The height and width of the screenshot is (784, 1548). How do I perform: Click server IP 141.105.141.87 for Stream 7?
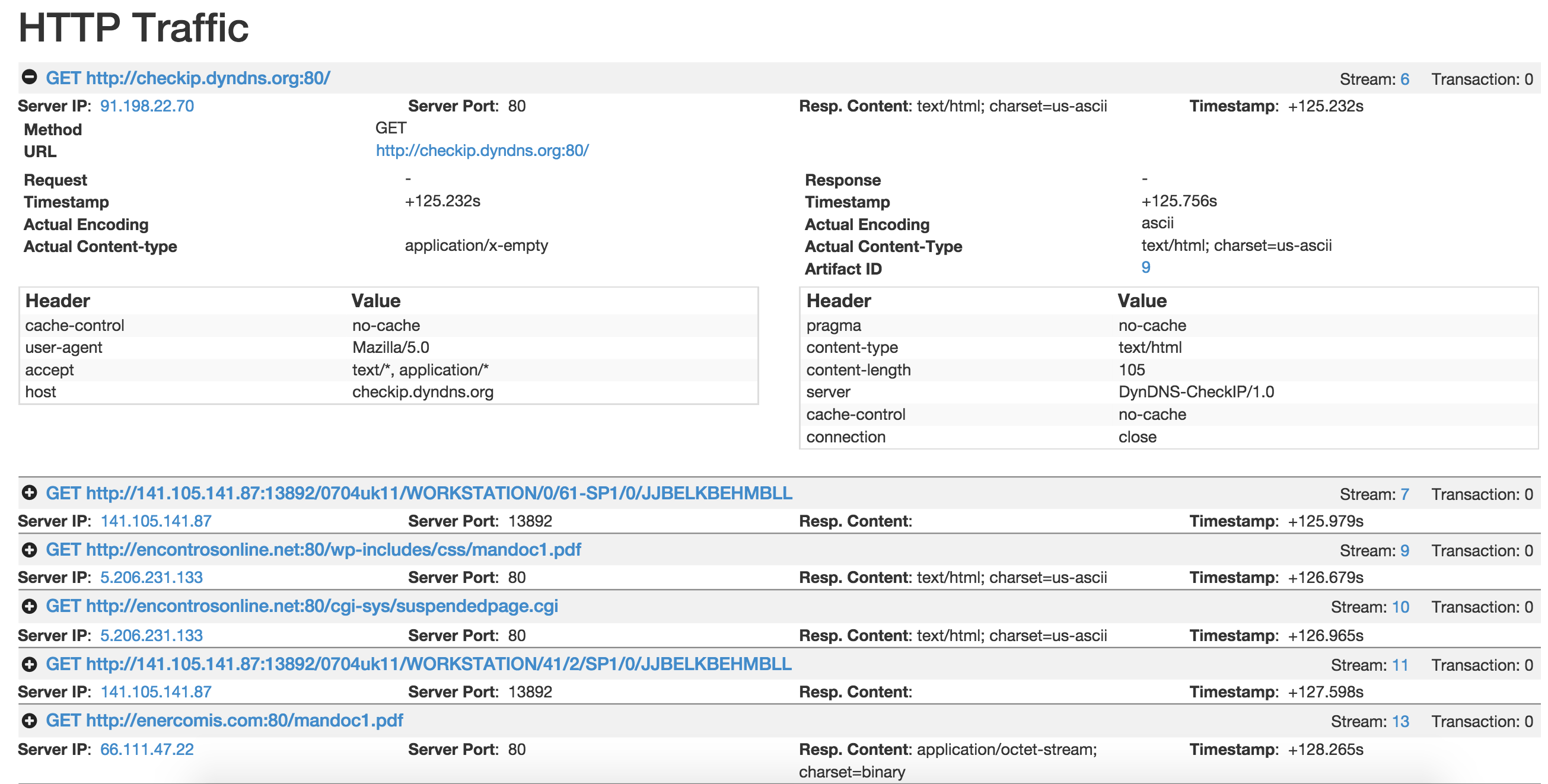point(155,521)
